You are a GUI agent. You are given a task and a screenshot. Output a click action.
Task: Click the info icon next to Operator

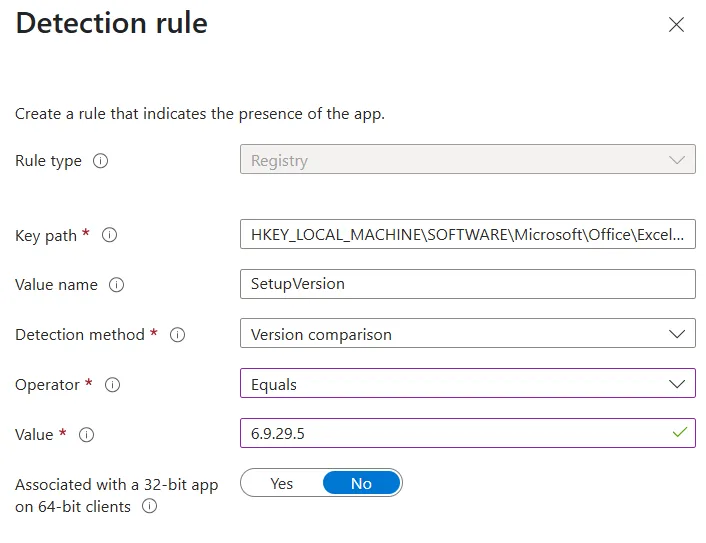tap(113, 385)
